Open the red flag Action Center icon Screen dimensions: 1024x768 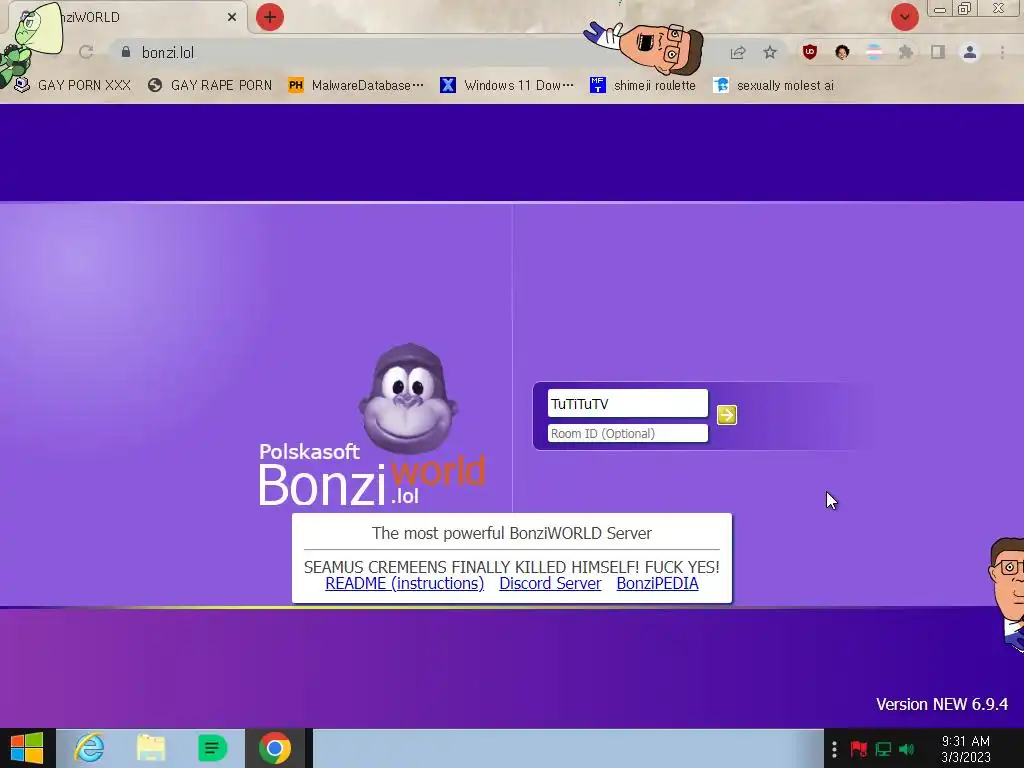[858, 749]
